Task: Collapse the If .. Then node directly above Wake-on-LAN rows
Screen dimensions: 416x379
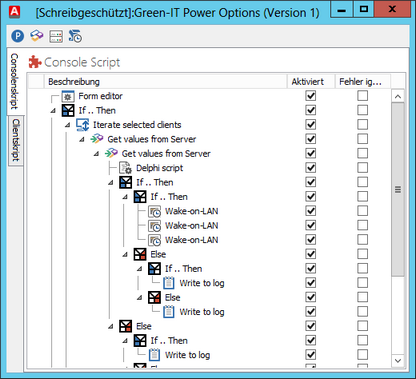Action: point(125,197)
